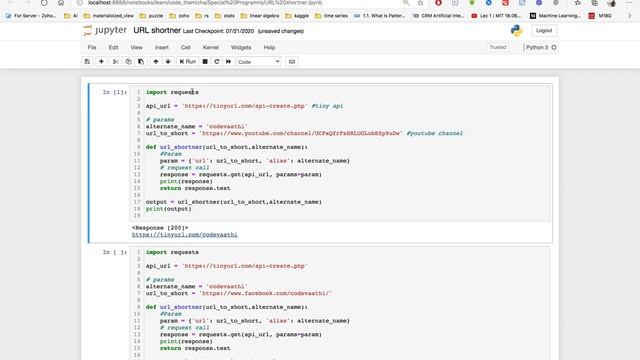This screenshot has height=360, width=640.
Task: Open the Insert menu
Action: coord(162,47)
